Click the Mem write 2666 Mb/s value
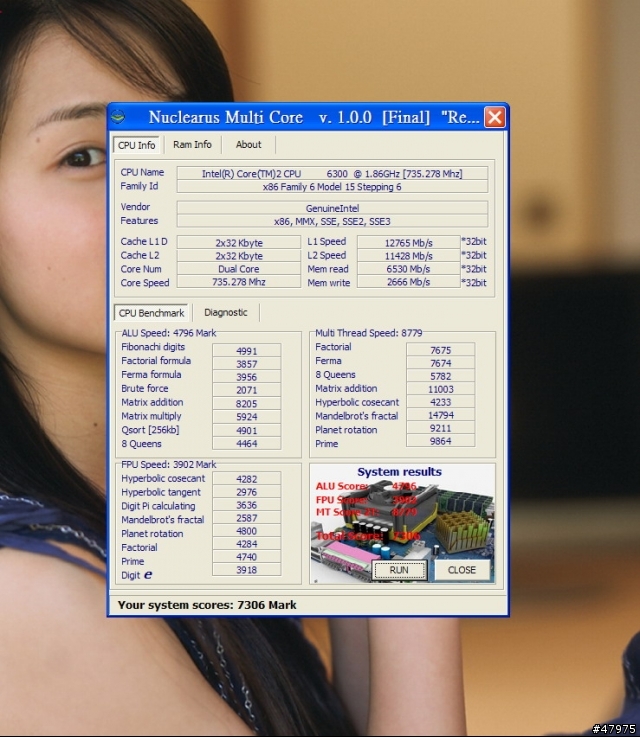The width and height of the screenshot is (640, 737). pos(408,282)
